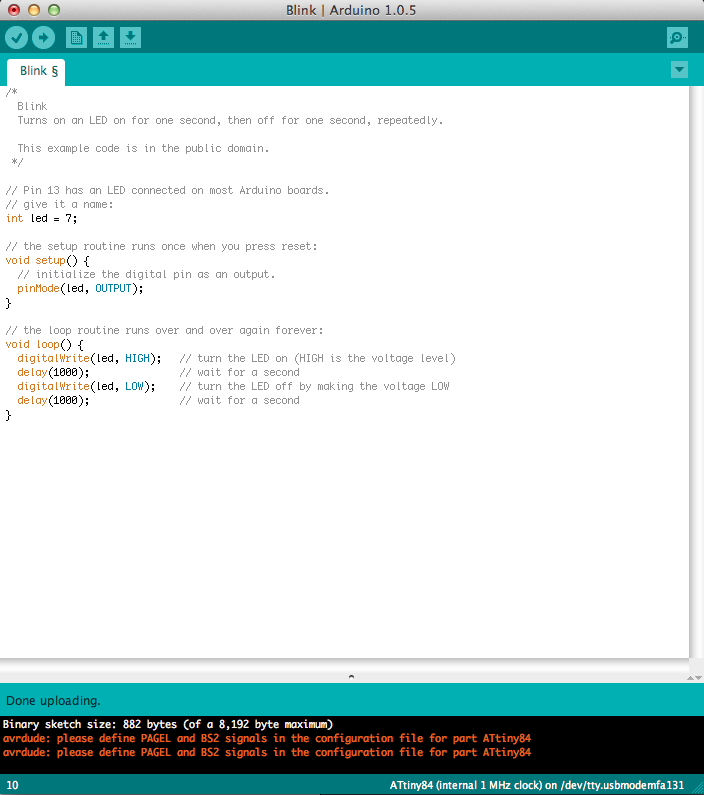Create a new sketch with the New icon

(76, 38)
